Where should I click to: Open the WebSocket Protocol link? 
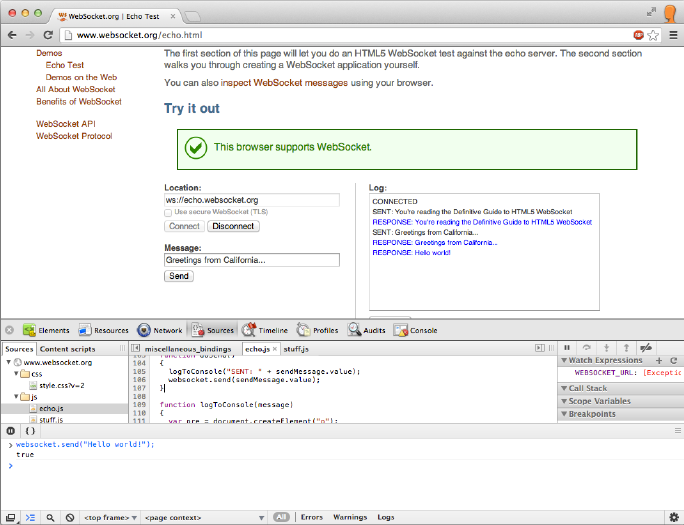point(74,136)
